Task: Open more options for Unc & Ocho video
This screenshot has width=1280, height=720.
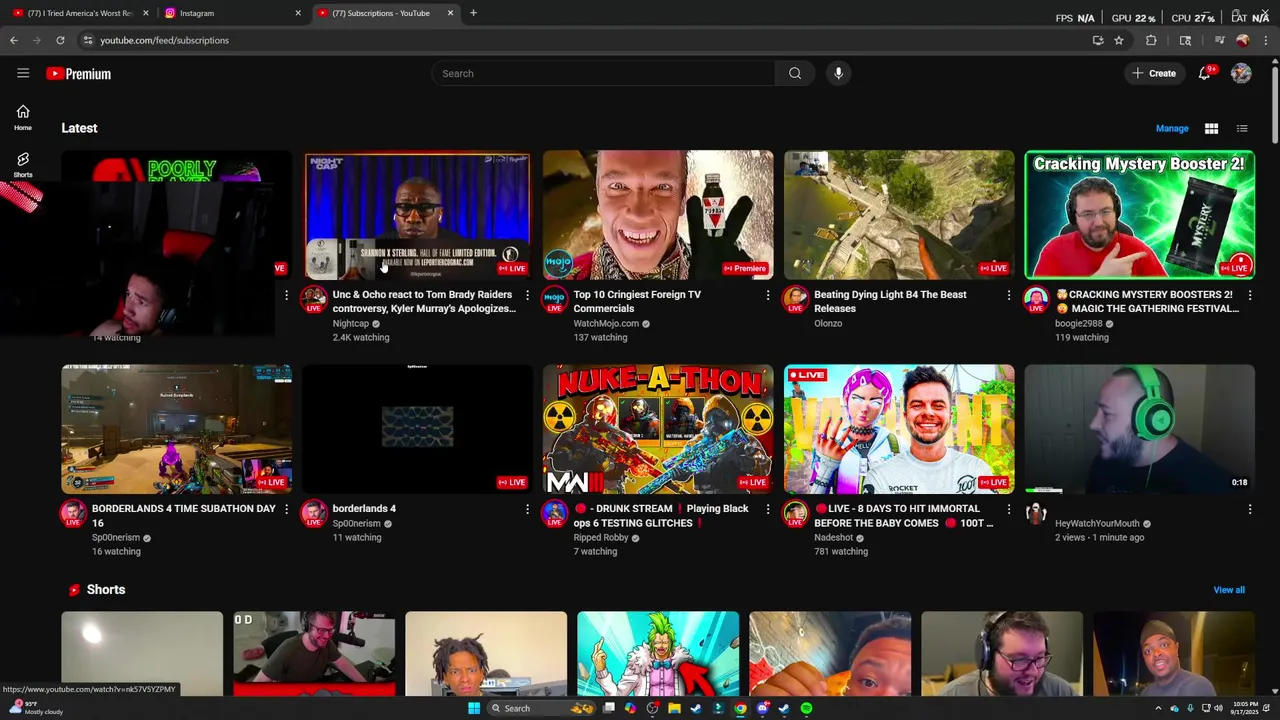Action: [x=527, y=296]
